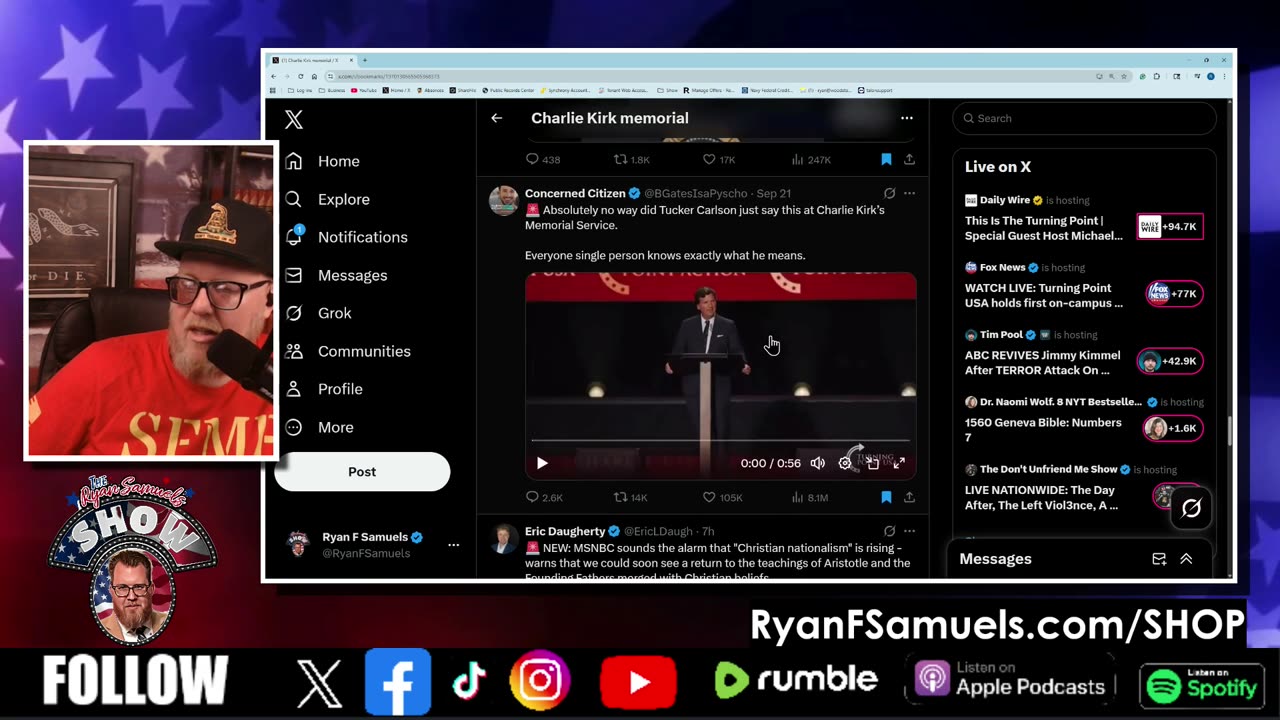Go to Home in X sidebar
This screenshot has width=1280, height=720.
click(322, 161)
